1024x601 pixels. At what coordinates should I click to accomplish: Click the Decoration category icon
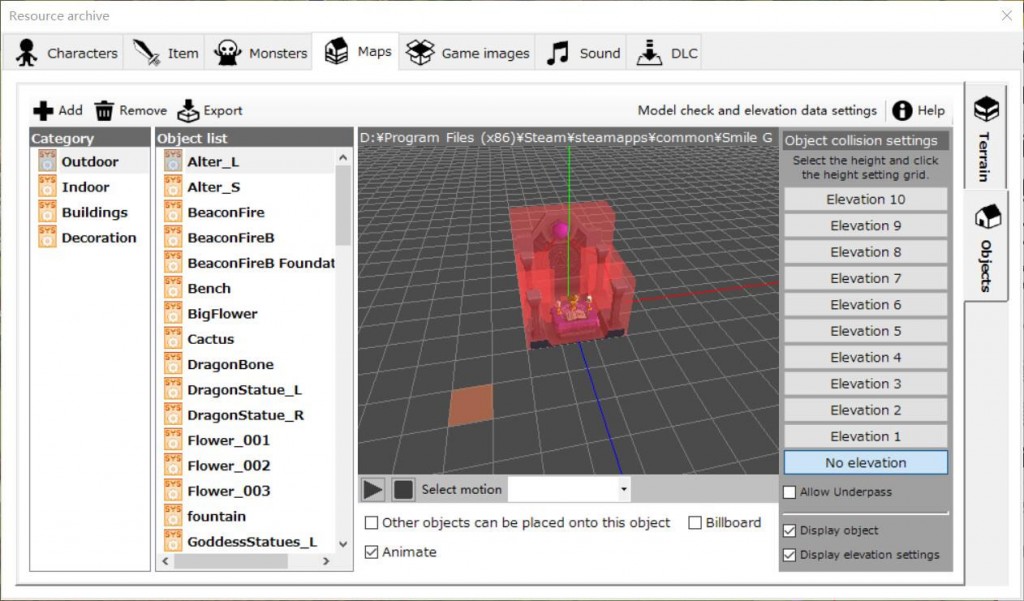(x=47, y=238)
